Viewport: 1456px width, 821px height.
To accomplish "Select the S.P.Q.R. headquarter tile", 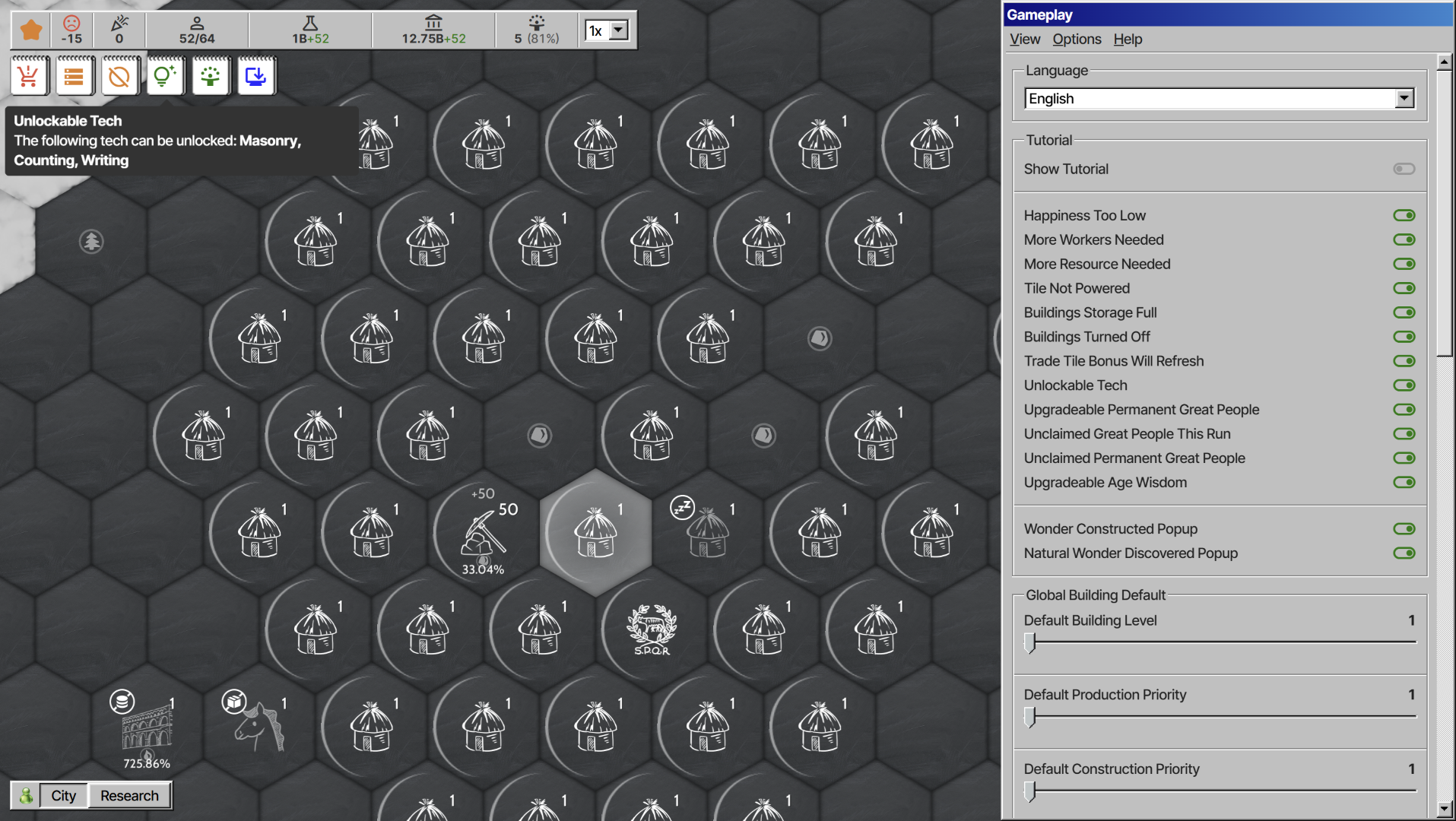I will click(652, 629).
